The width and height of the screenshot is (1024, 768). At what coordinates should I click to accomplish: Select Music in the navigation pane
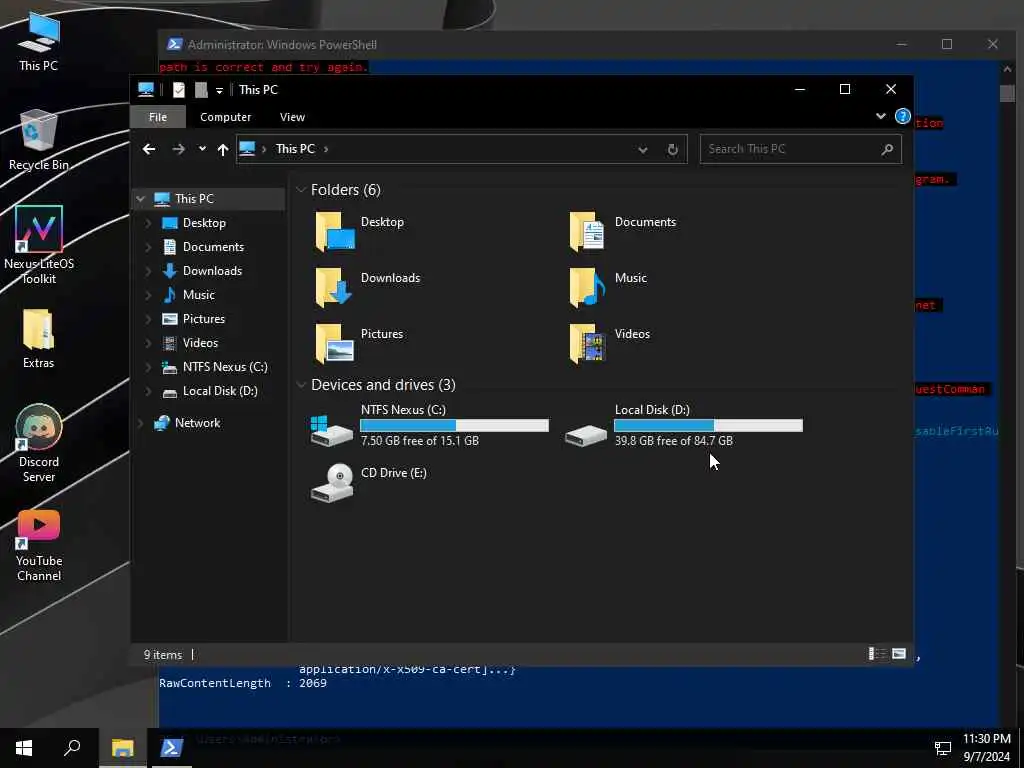199,295
